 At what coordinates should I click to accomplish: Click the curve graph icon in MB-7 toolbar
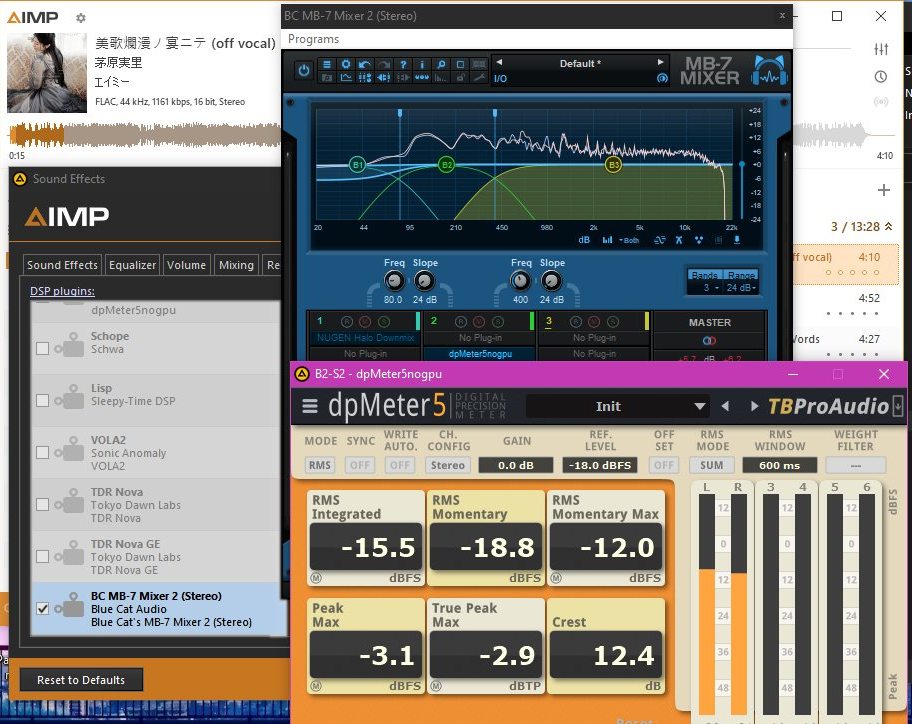(x=346, y=77)
